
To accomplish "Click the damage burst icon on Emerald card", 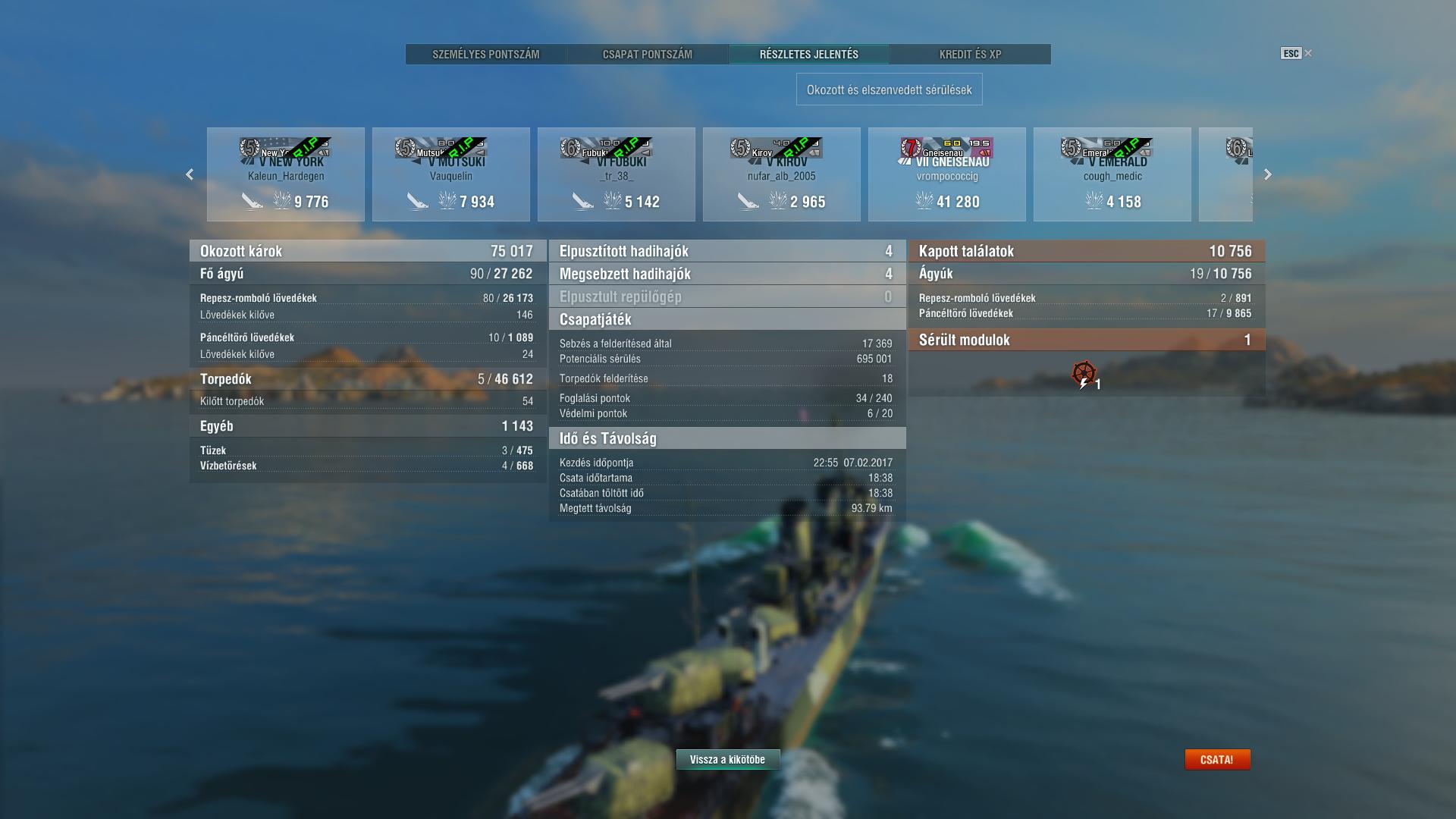I will click(x=1094, y=201).
